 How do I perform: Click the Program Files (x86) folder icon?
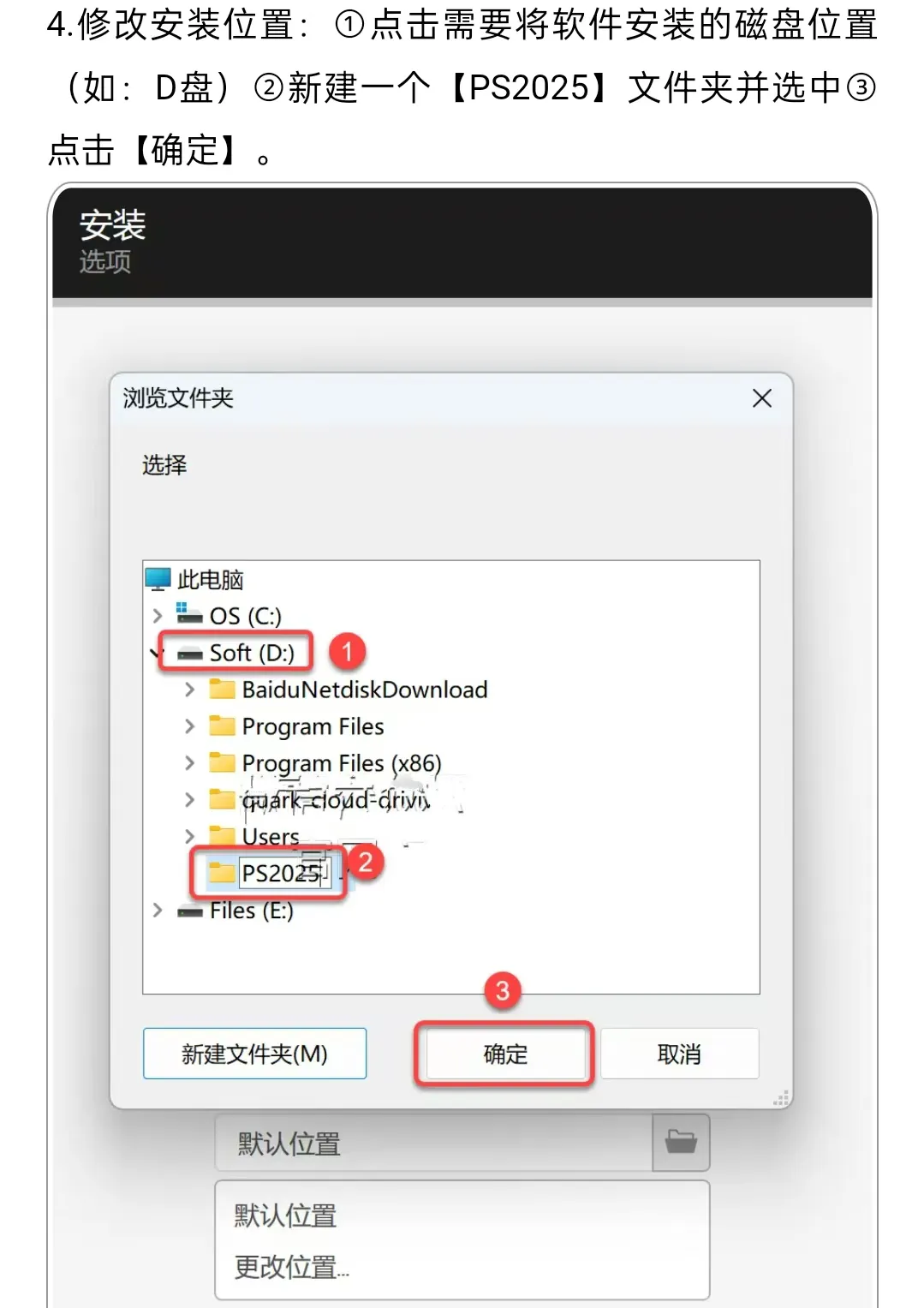[x=223, y=762]
